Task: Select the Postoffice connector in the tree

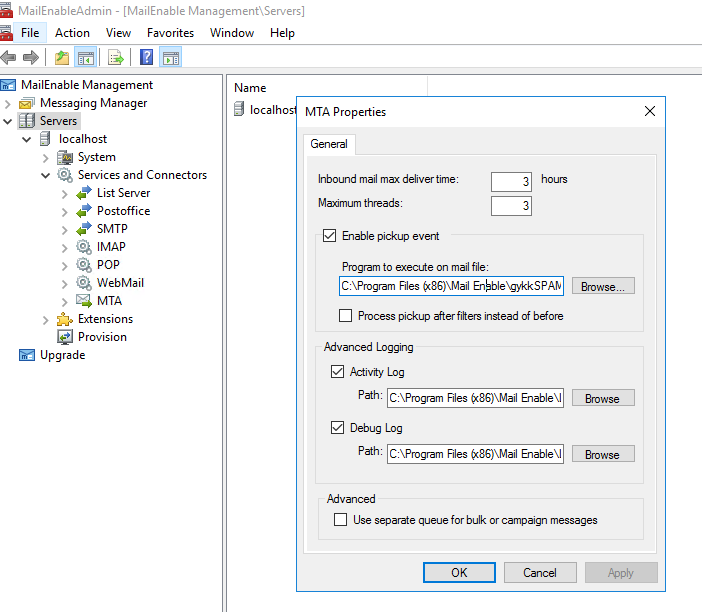Action: click(123, 211)
